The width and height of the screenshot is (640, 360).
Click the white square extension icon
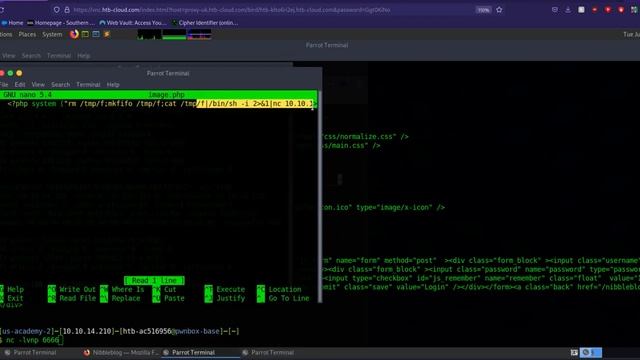(581, 9)
